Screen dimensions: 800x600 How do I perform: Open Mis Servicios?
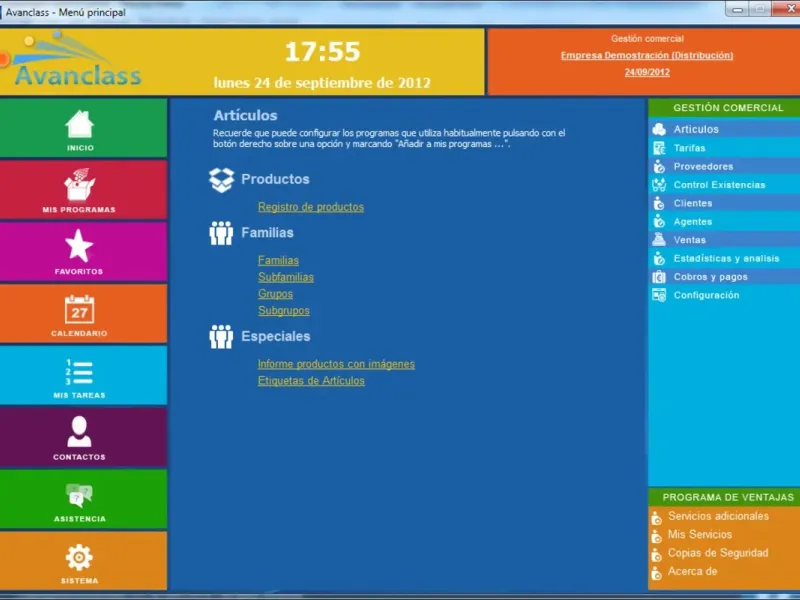pyautogui.click(x=700, y=535)
